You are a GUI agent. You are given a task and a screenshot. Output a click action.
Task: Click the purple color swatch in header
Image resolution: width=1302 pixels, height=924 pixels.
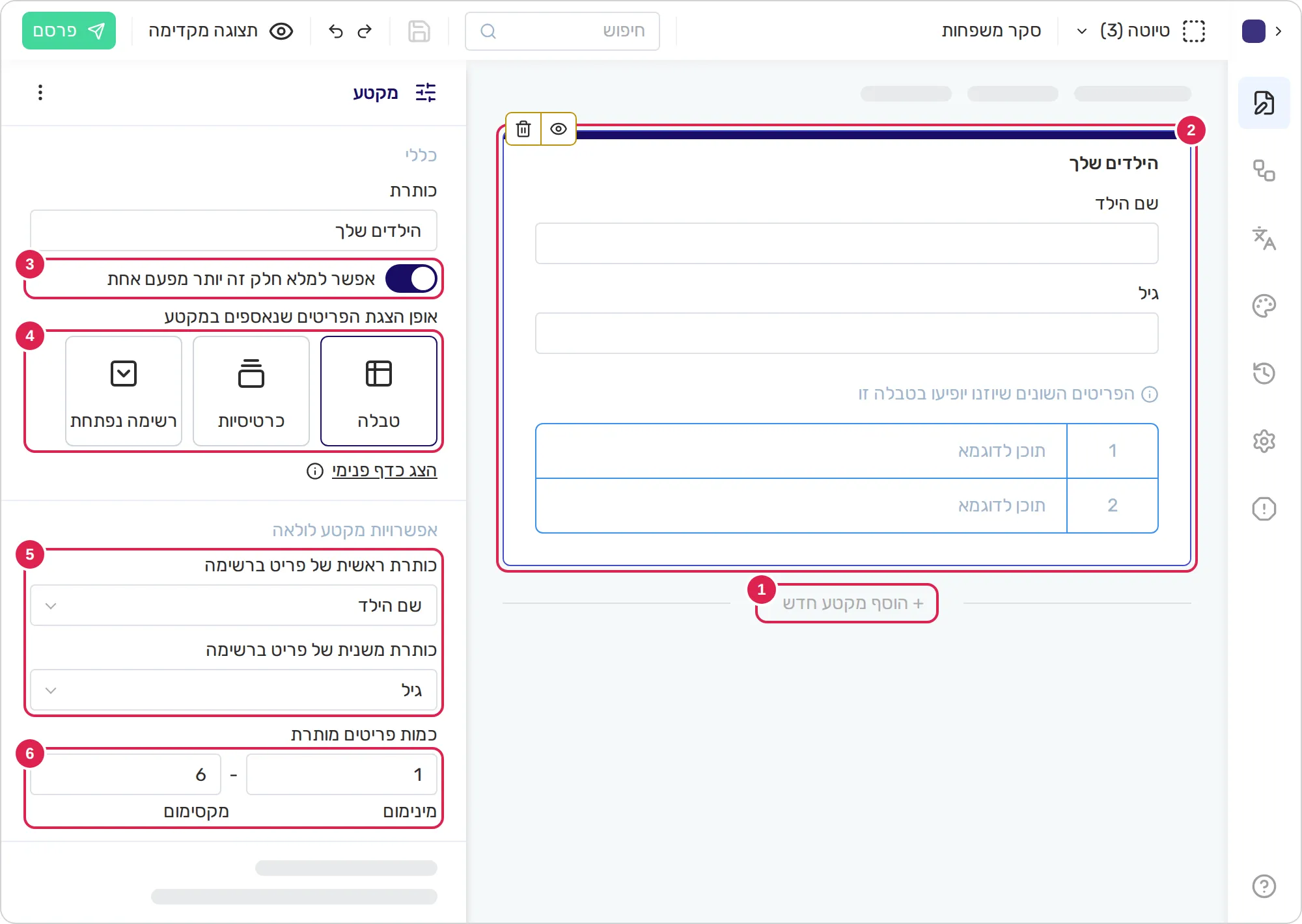pos(1254,31)
